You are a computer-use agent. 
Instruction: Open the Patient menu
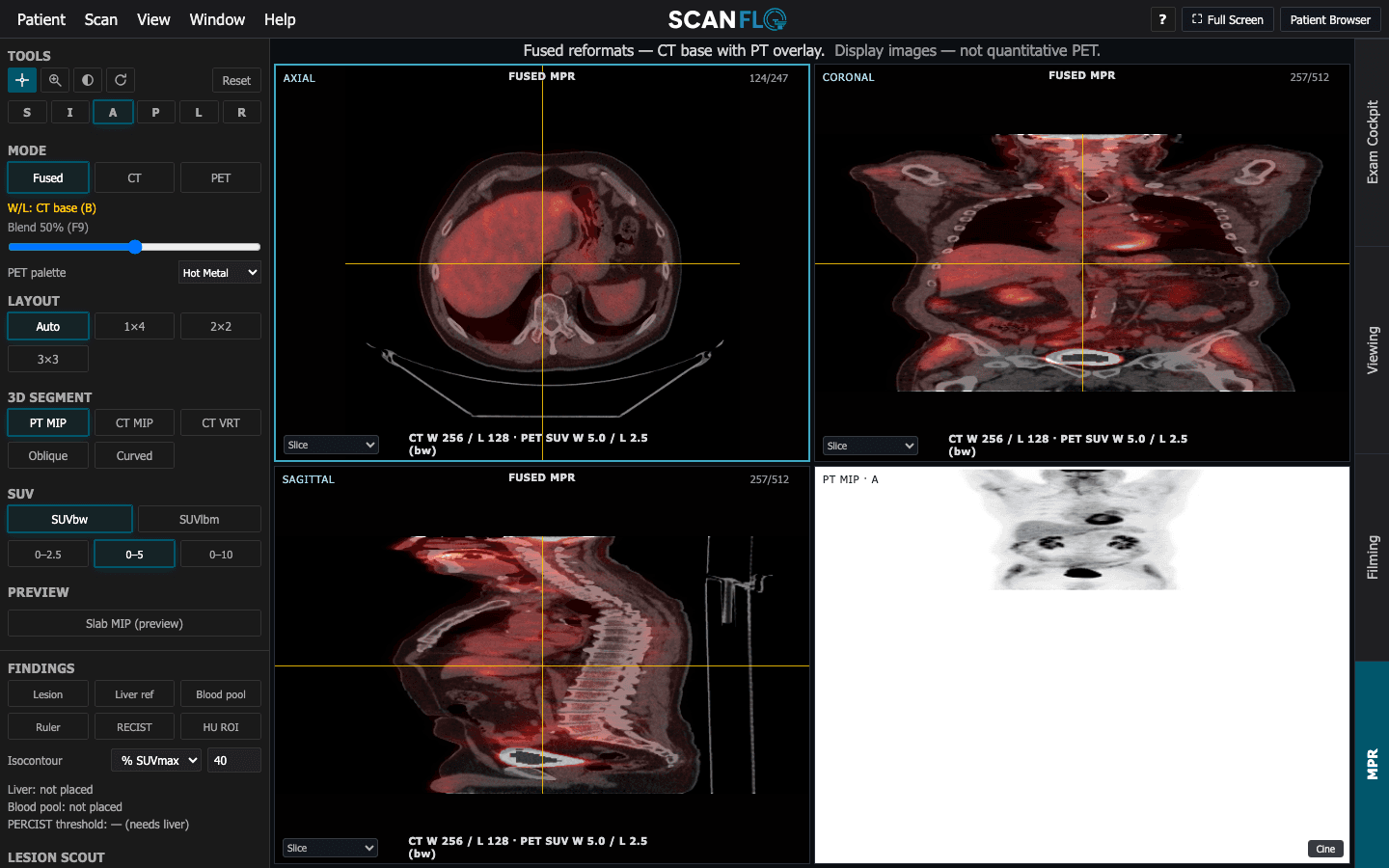click(x=41, y=19)
